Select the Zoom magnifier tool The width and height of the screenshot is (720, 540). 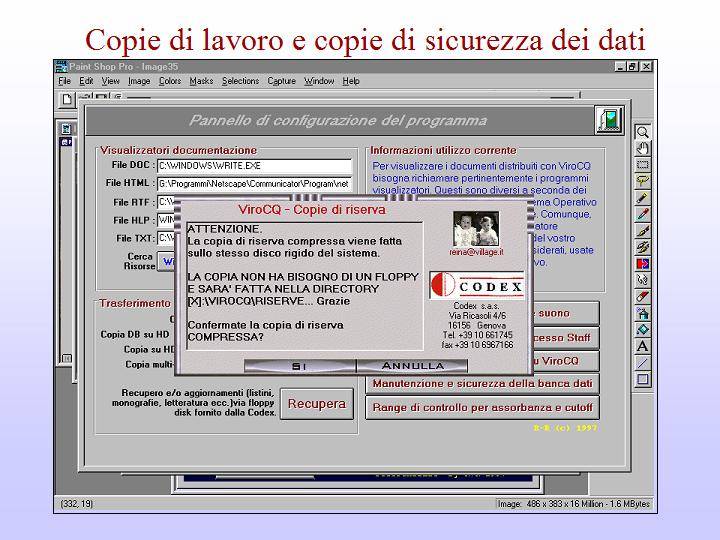tap(642, 132)
